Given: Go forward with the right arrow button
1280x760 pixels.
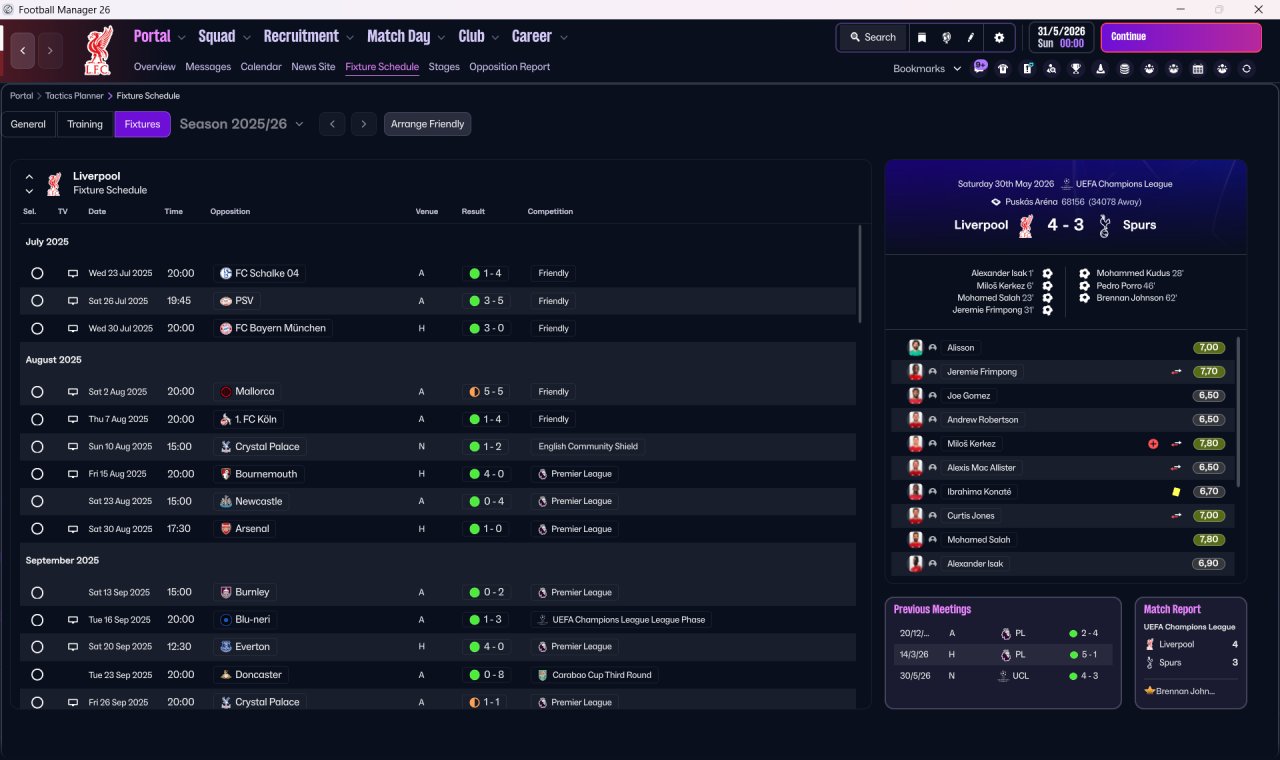Looking at the screenshot, I should pos(50,50).
